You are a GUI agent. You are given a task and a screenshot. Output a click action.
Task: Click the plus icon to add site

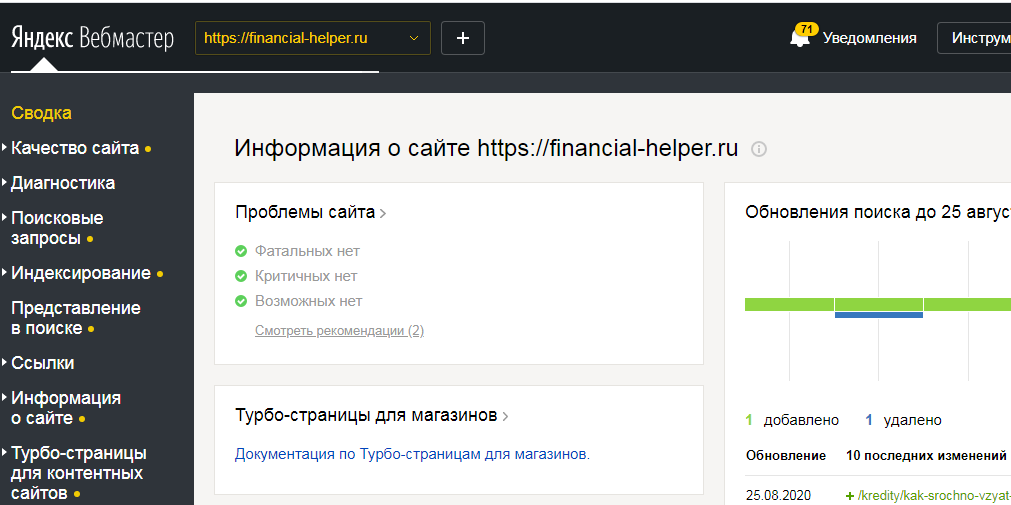[462, 38]
